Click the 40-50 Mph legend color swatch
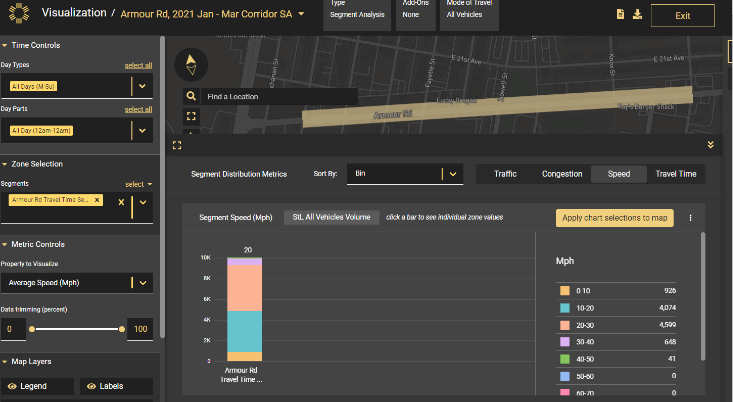 (x=565, y=359)
